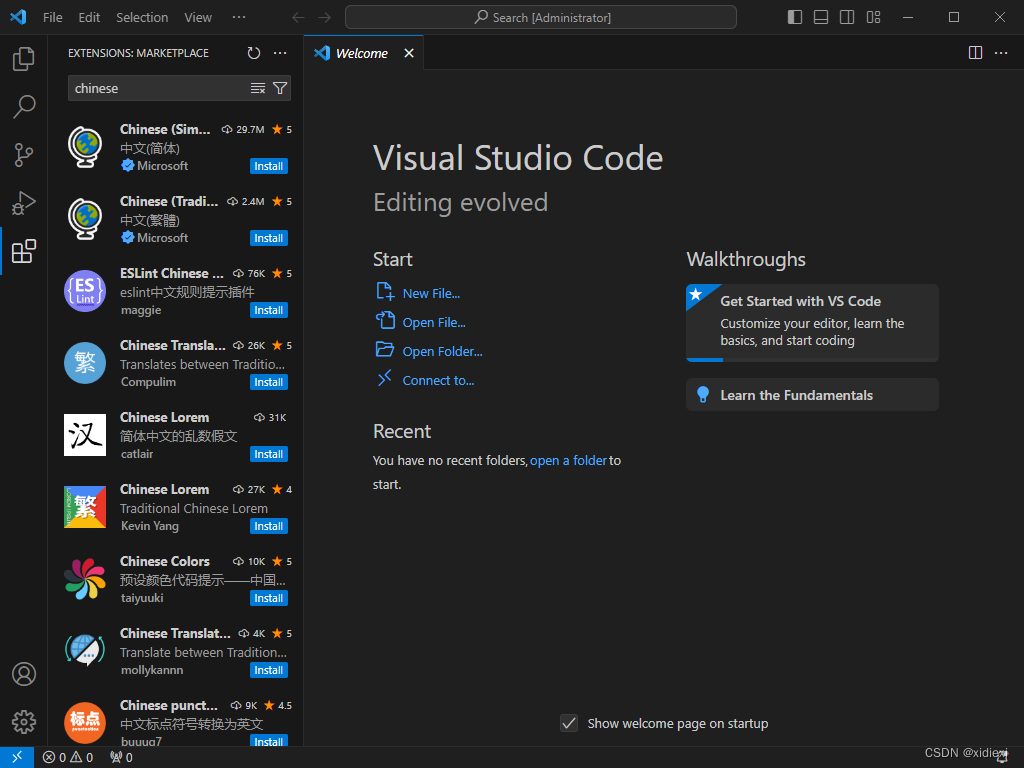Open the Search view in activity bar
The image size is (1024, 768).
pos(24,106)
